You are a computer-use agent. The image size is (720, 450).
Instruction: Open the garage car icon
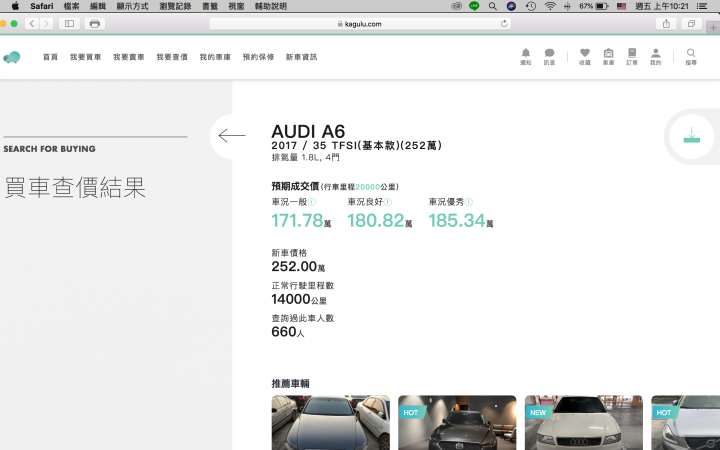point(608,56)
